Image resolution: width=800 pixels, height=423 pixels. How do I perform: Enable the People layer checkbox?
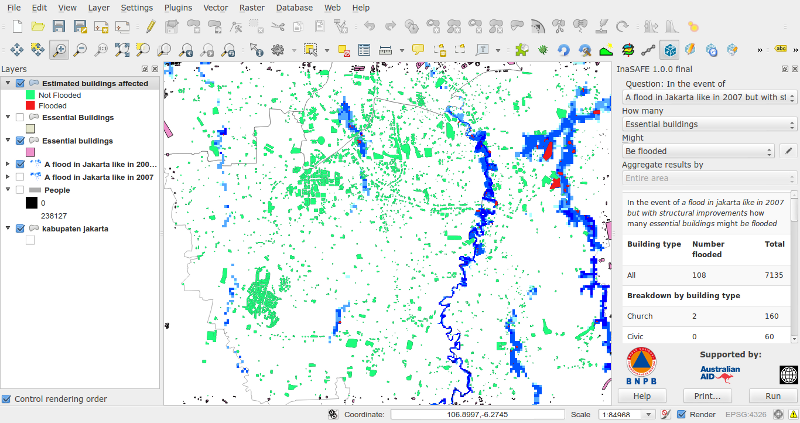(20, 190)
